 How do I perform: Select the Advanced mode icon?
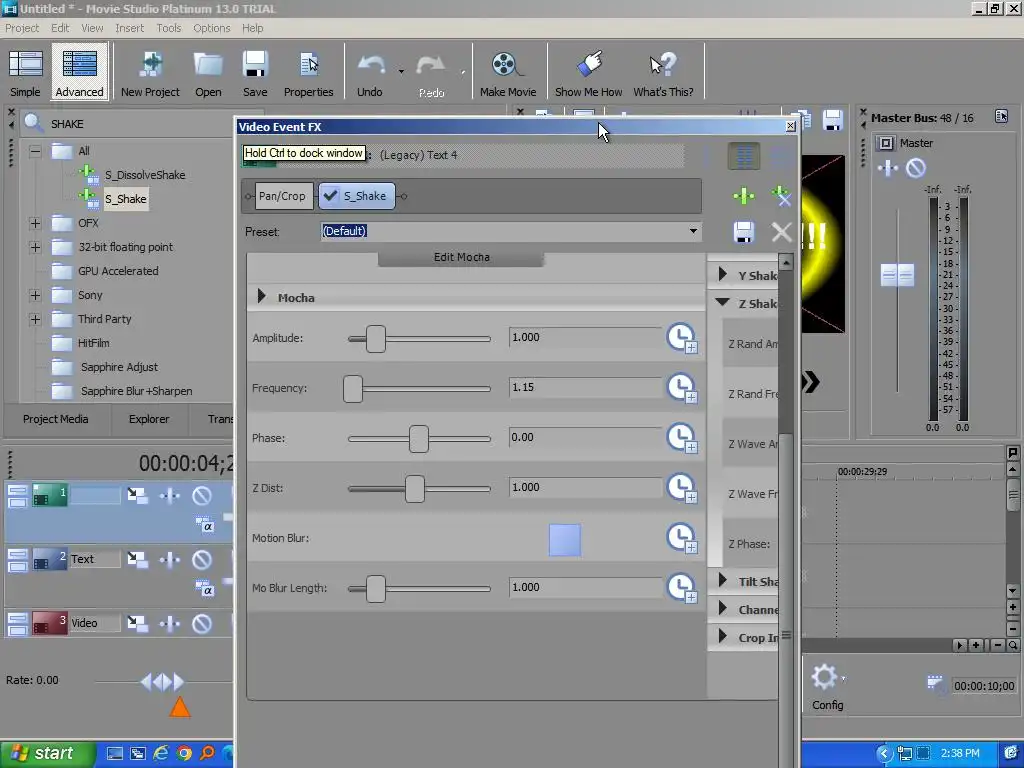pyautogui.click(x=80, y=73)
